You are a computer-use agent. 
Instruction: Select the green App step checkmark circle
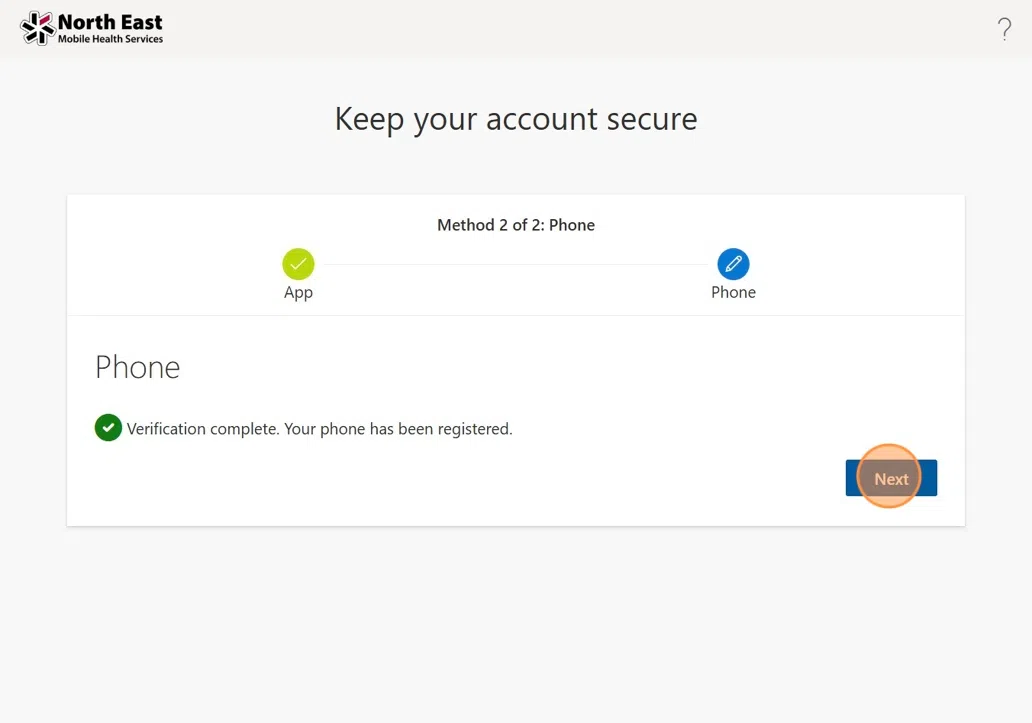(298, 264)
